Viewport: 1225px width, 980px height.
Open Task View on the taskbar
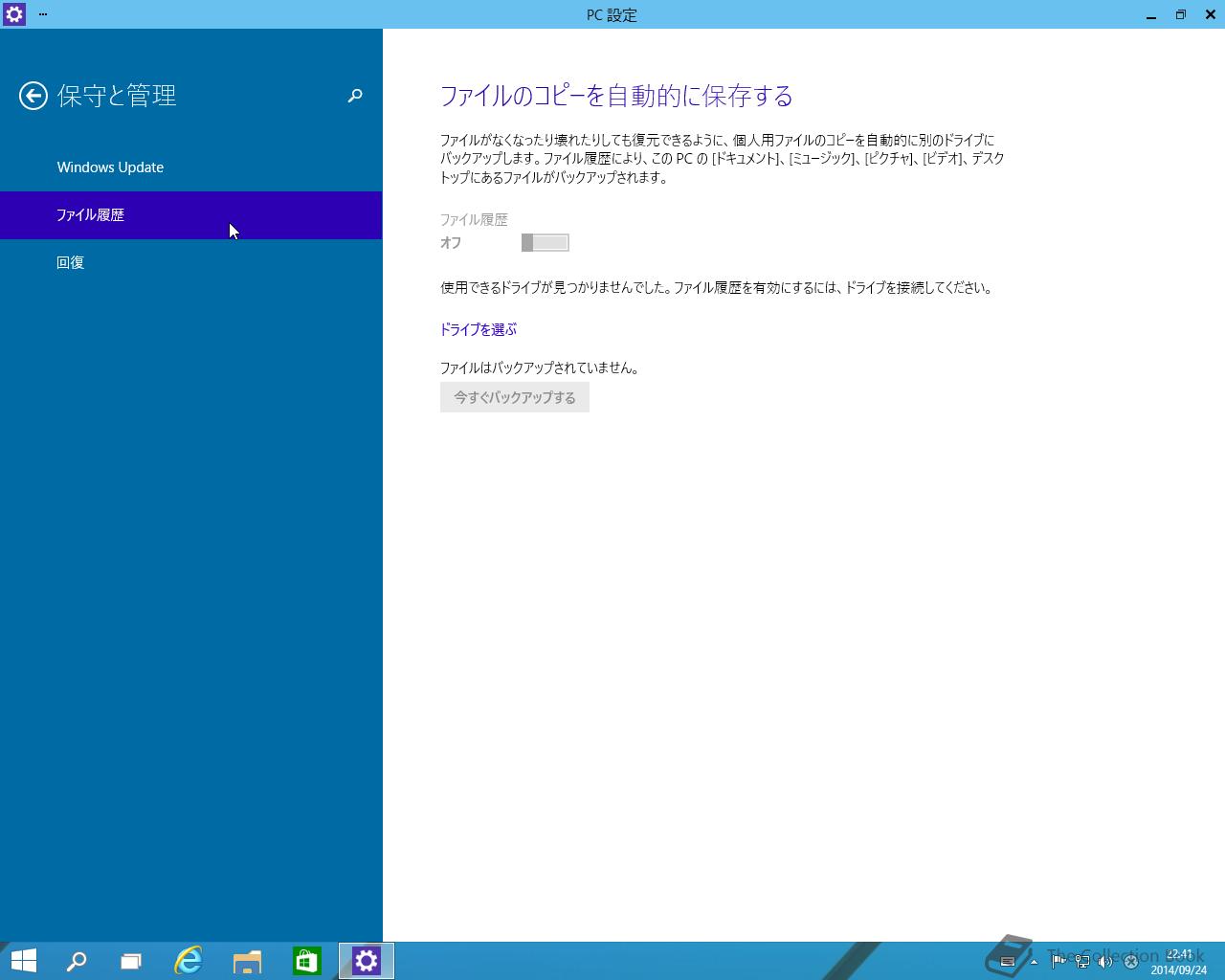click(131, 961)
